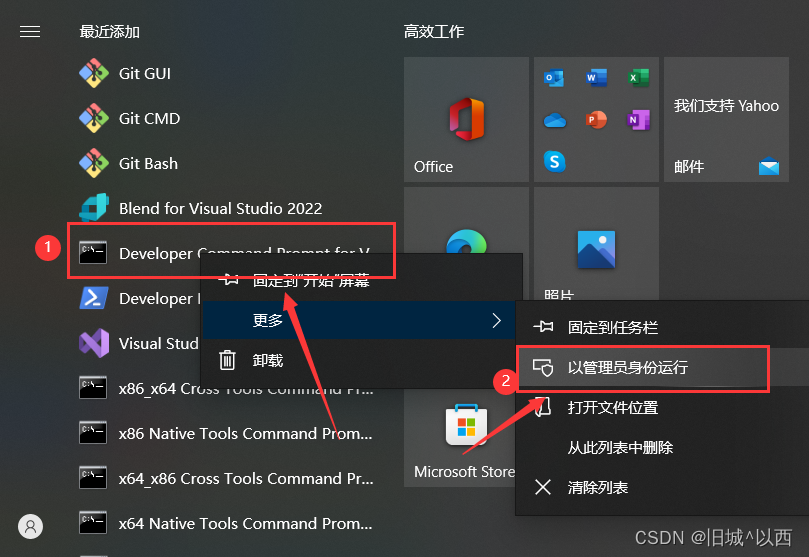
Task: Open the hamburger menu icon
Action: tap(30, 32)
